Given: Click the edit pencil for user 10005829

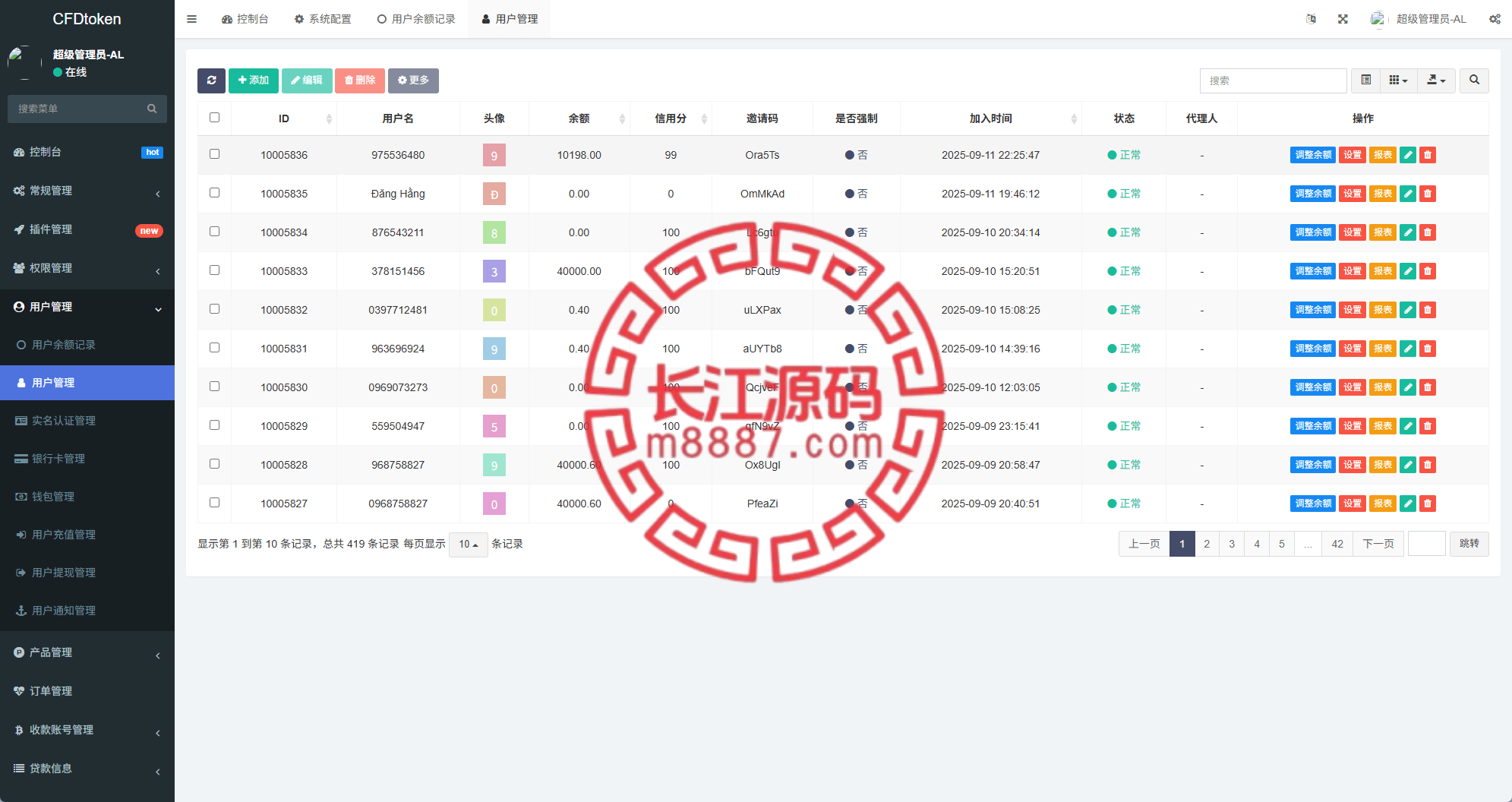Looking at the screenshot, I should (x=1408, y=426).
